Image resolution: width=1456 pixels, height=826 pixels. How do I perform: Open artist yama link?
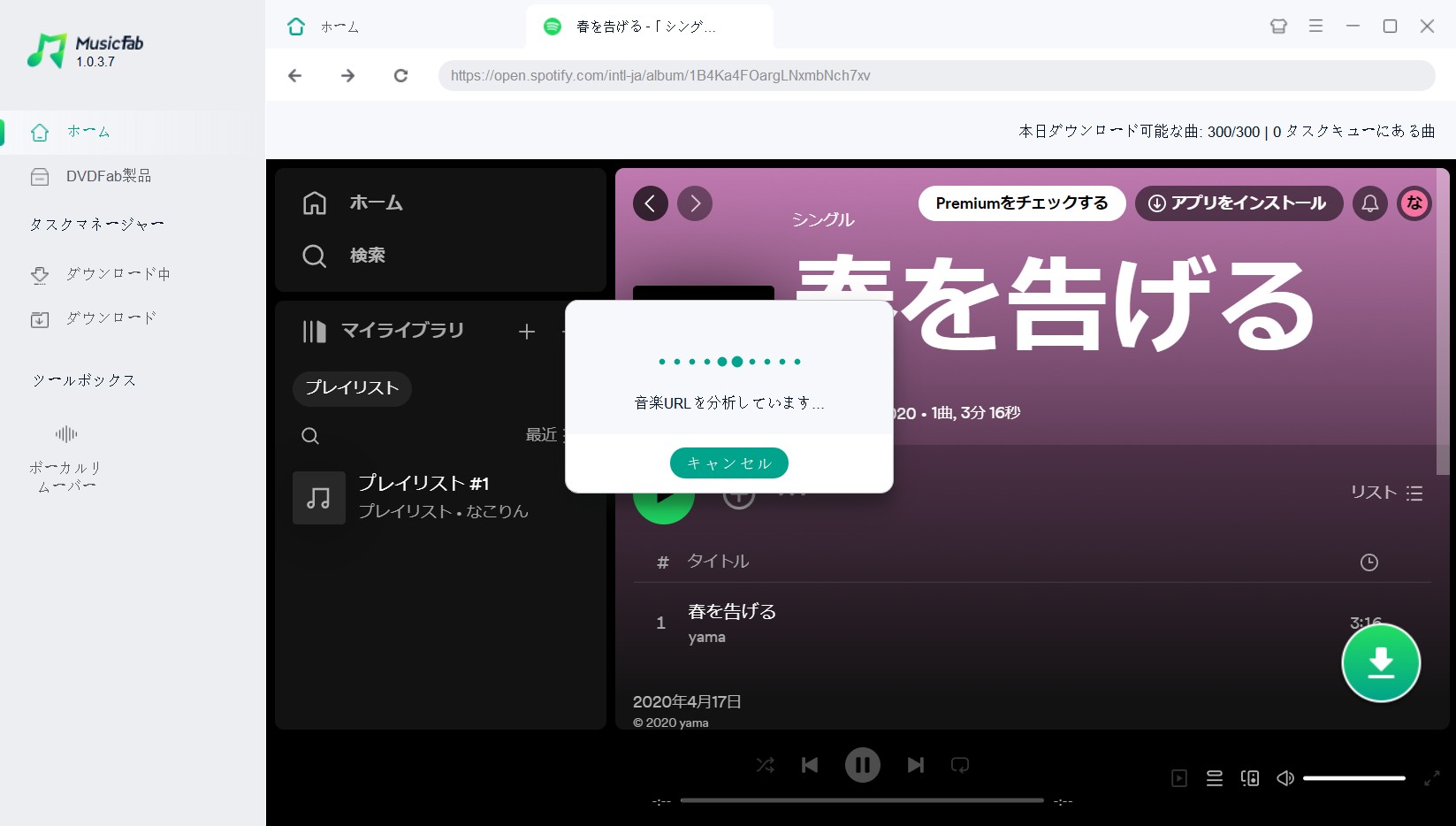707,638
